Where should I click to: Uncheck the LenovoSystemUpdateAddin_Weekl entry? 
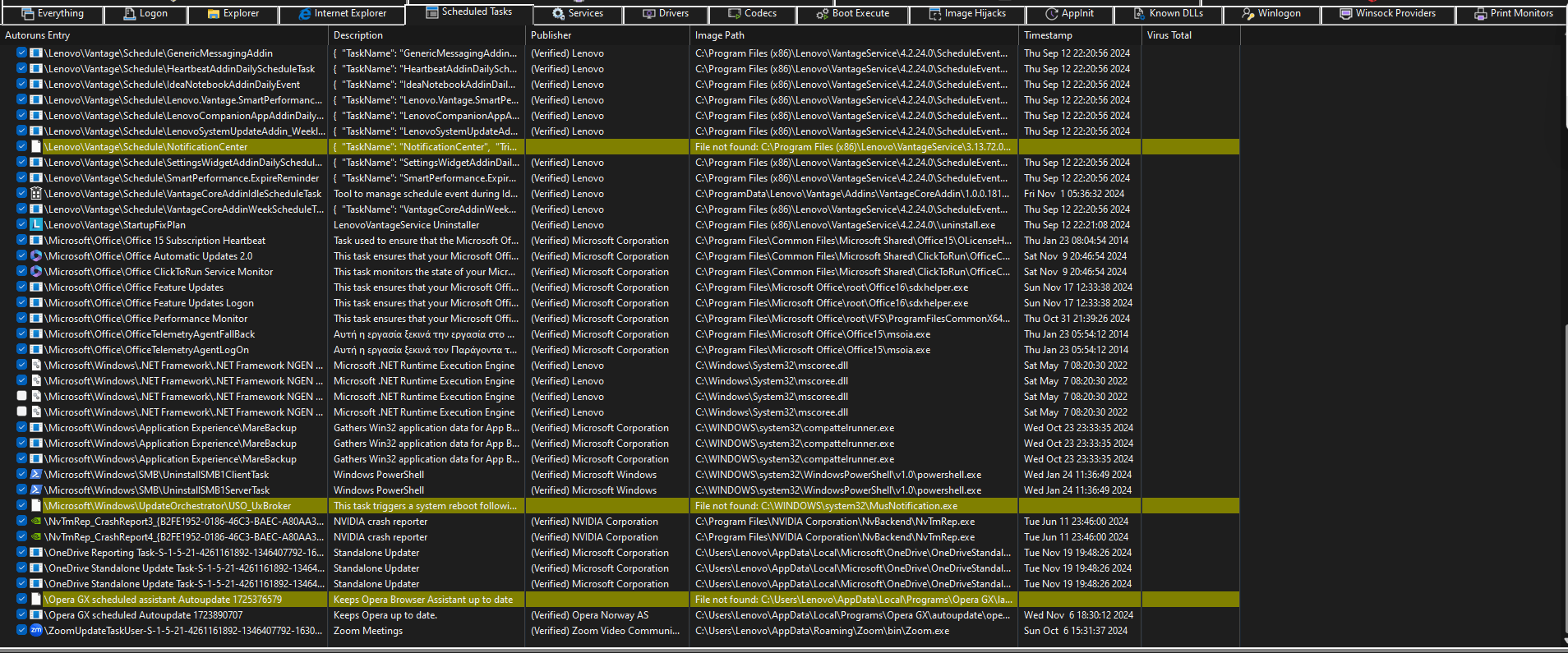click(22, 131)
